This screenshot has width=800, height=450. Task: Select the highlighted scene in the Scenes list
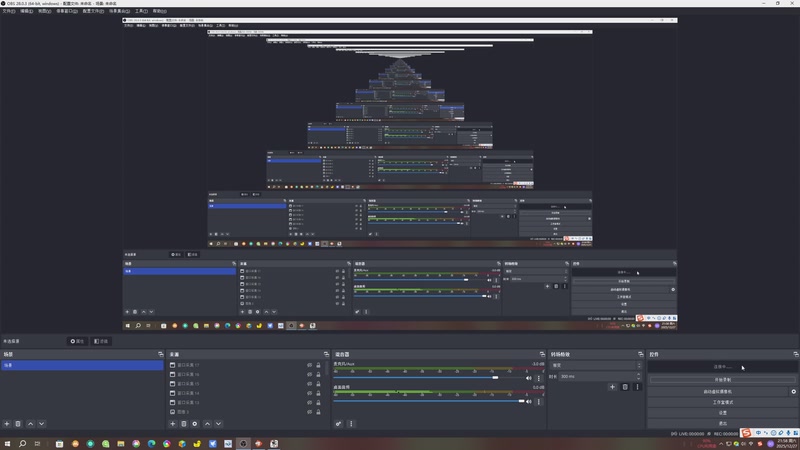click(x=82, y=365)
